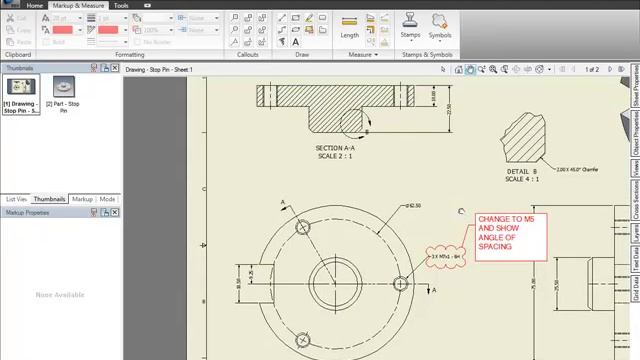
Task: Switch to the Tools ribbon tab
Action: [121, 6]
